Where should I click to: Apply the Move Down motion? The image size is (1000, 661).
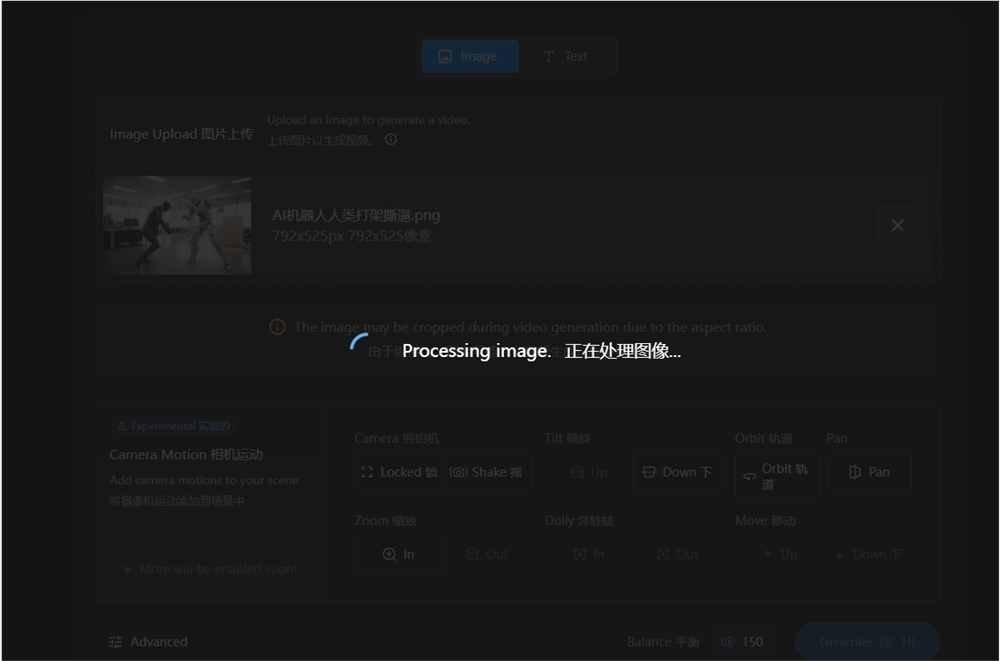tap(866, 553)
